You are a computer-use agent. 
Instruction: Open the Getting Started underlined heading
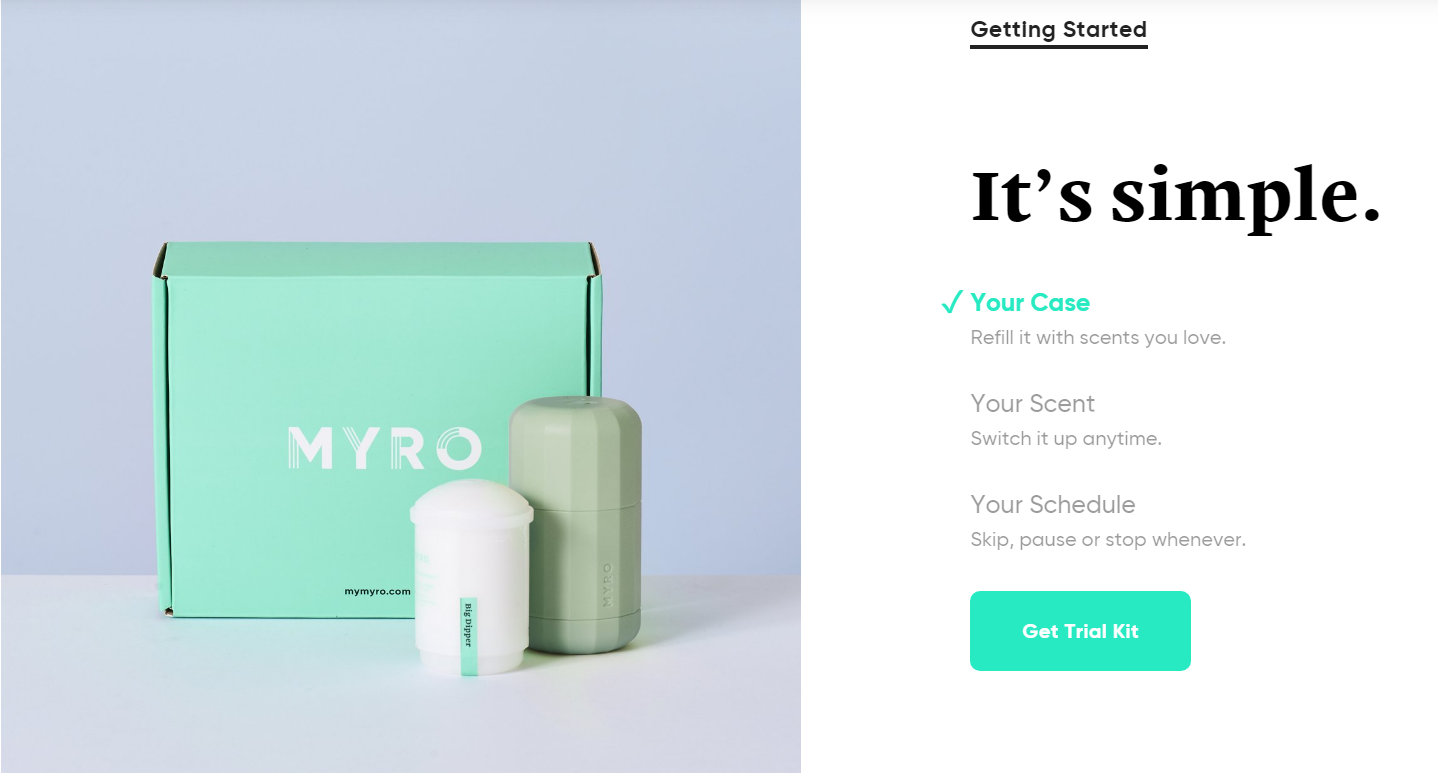[x=1059, y=30]
